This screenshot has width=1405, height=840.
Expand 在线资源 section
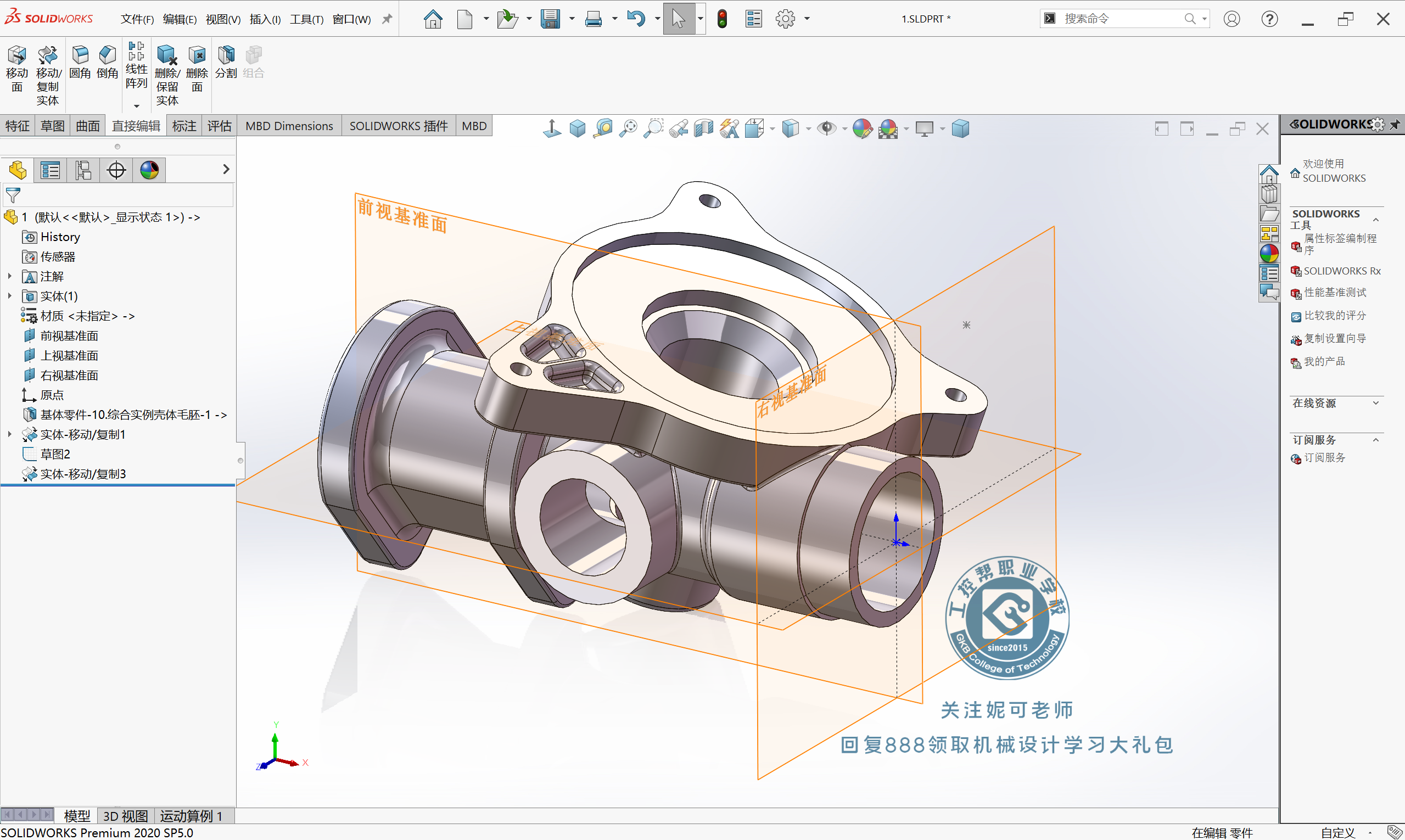pyautogui.click(x=1376, y=403)
